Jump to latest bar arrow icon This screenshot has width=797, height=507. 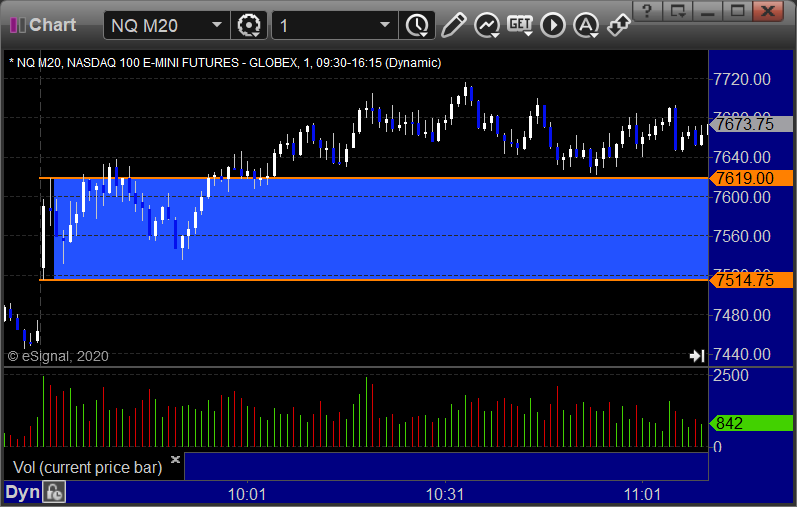[697, 356]
